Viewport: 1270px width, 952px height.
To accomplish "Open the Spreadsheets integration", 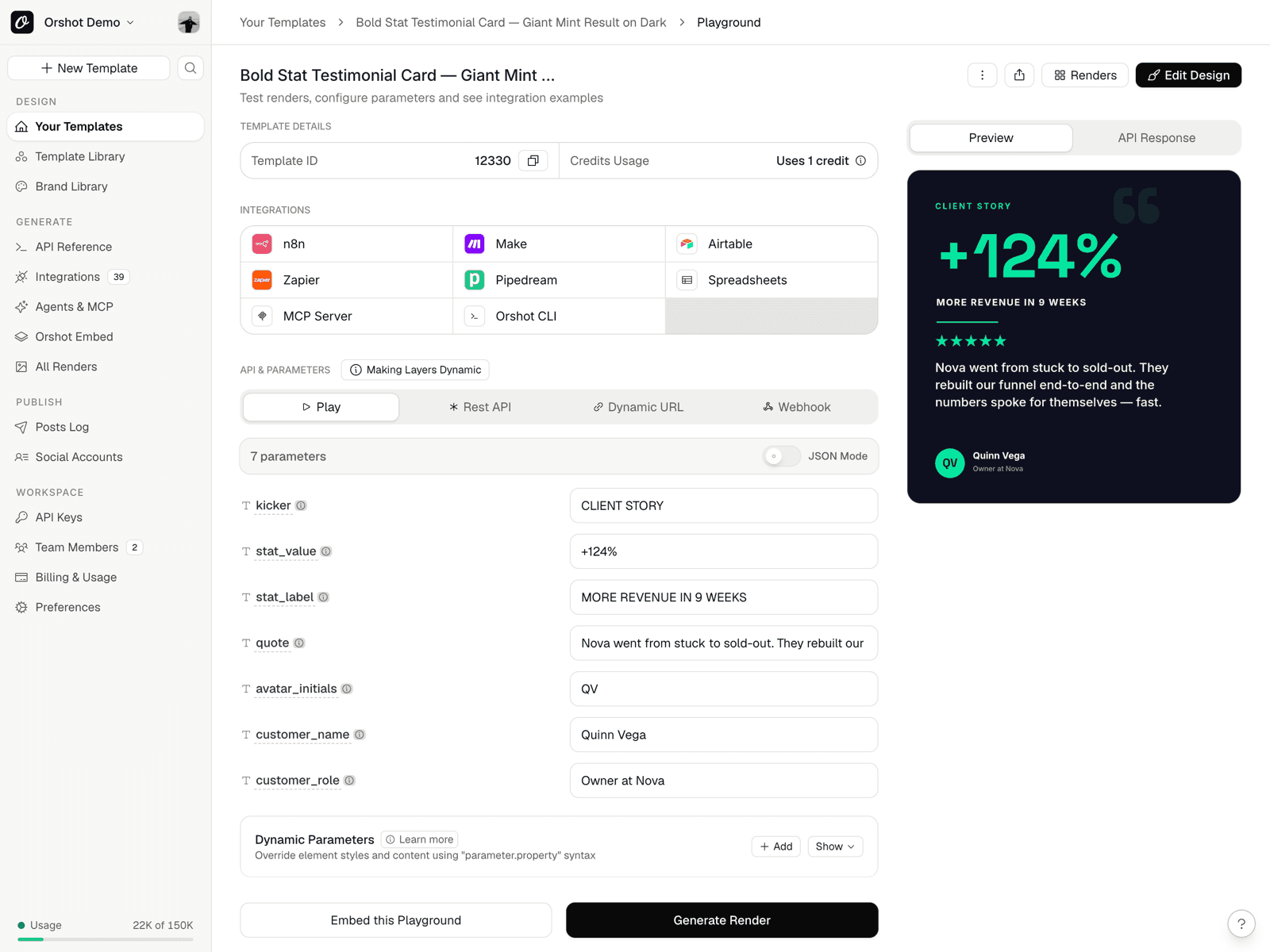I will pos(772,280).
